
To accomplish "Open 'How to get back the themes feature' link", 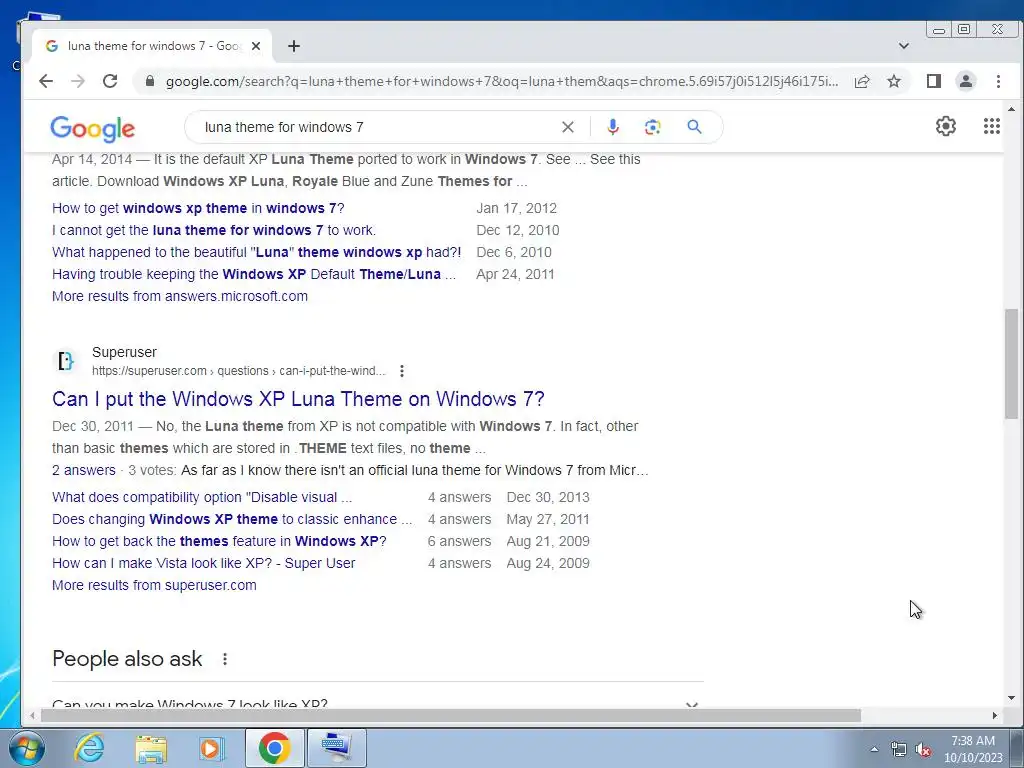I will (x=219, y=541).
